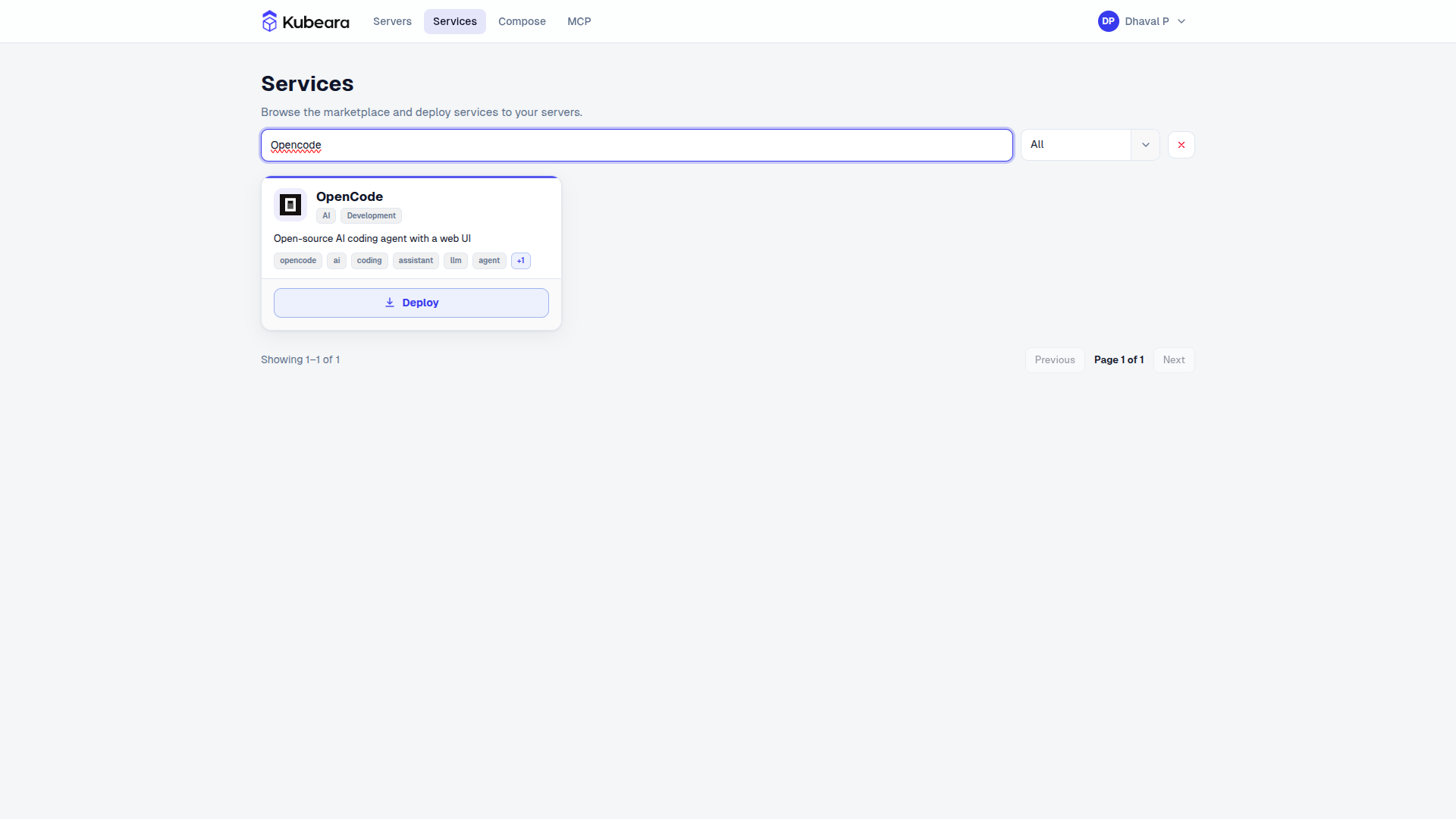Click the OpenCode card title

[350, 196]
